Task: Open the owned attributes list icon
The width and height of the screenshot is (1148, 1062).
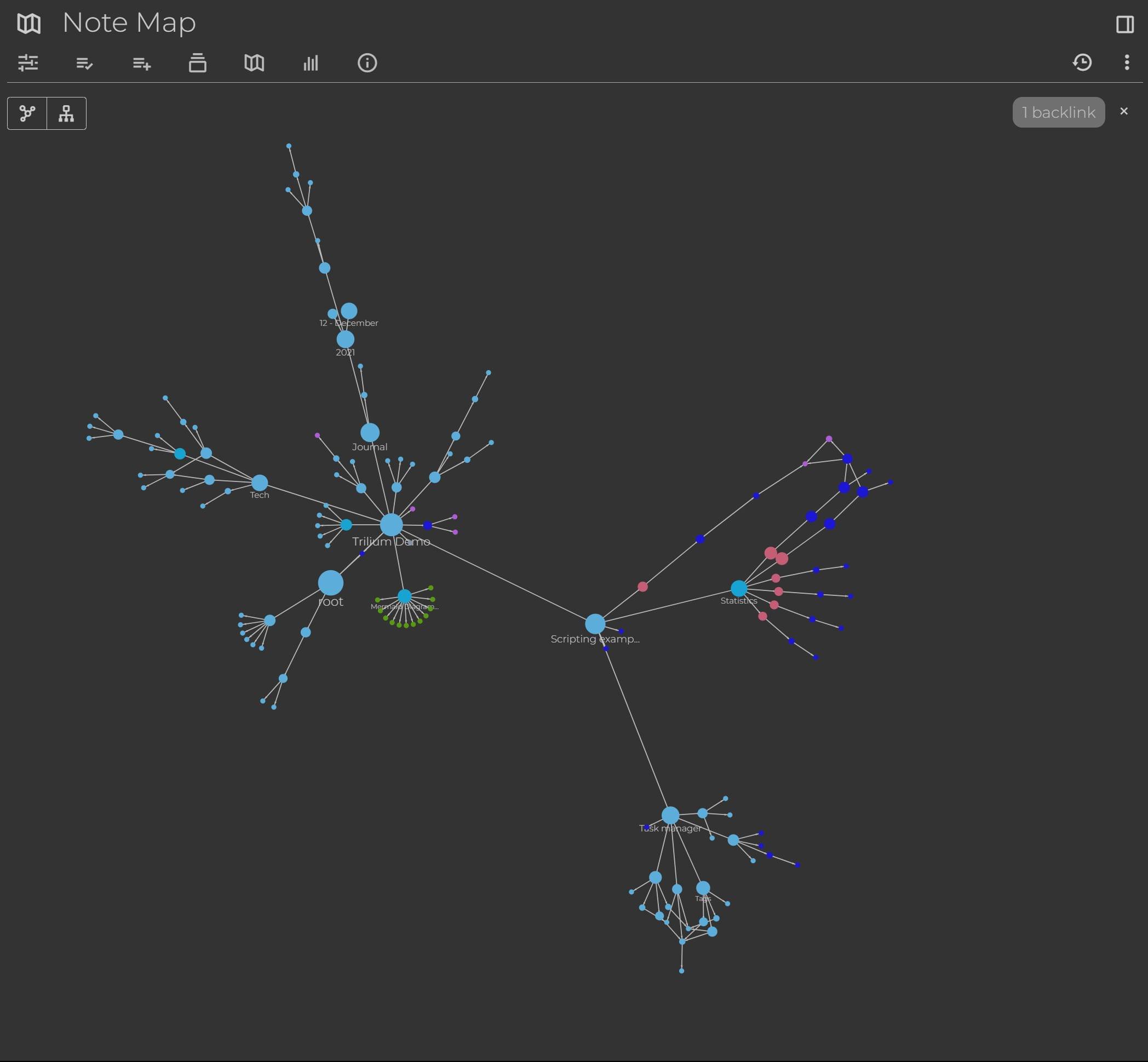Action: pyautogui.click(x=84, y=62)
